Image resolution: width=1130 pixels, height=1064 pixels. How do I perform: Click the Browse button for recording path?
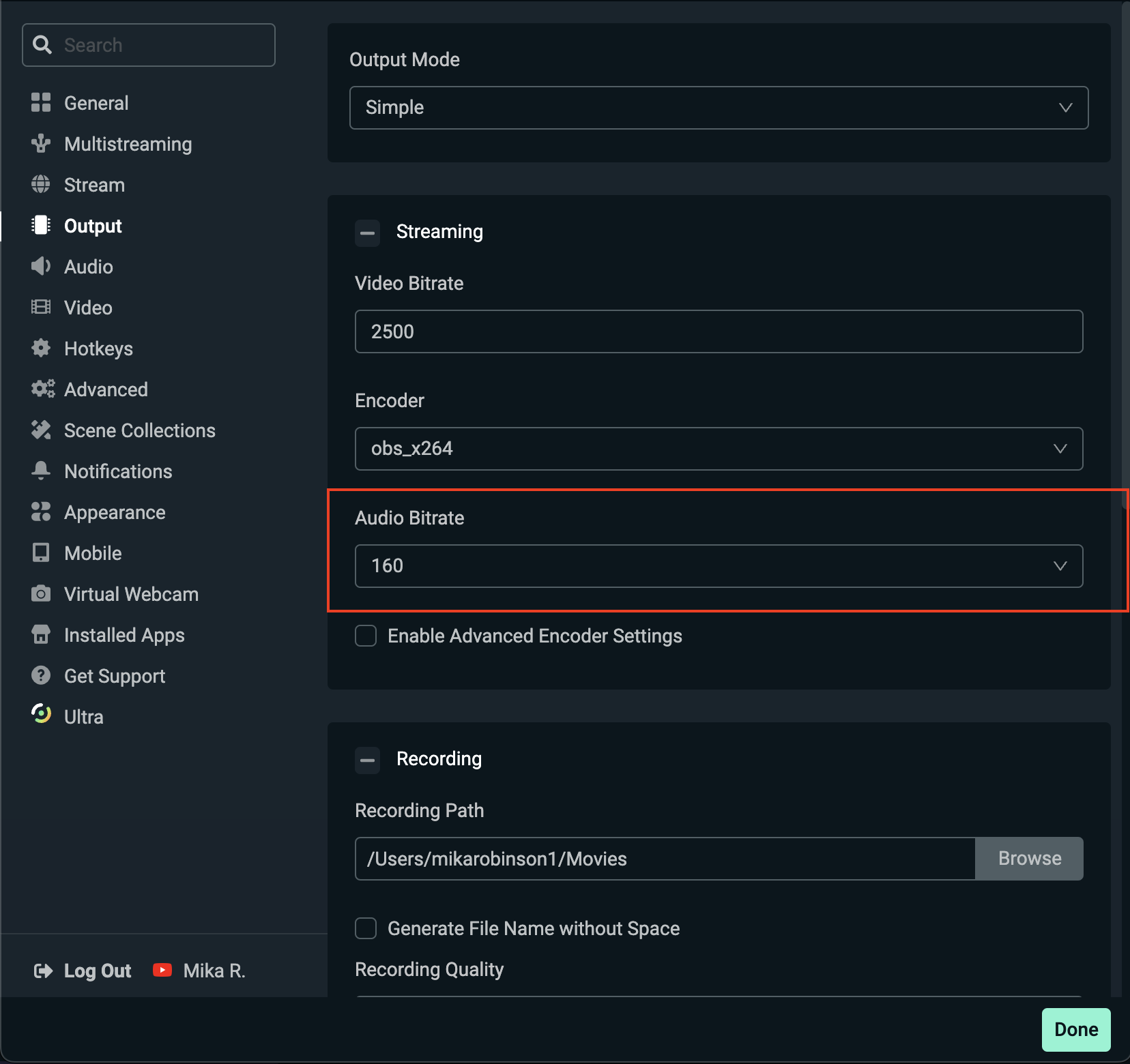click(x=1029, y=859)
